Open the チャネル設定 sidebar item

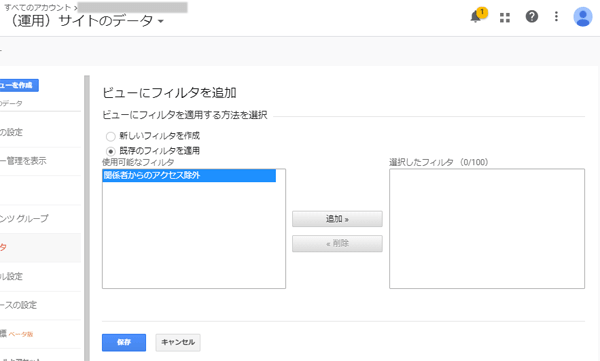click(11, 276)
